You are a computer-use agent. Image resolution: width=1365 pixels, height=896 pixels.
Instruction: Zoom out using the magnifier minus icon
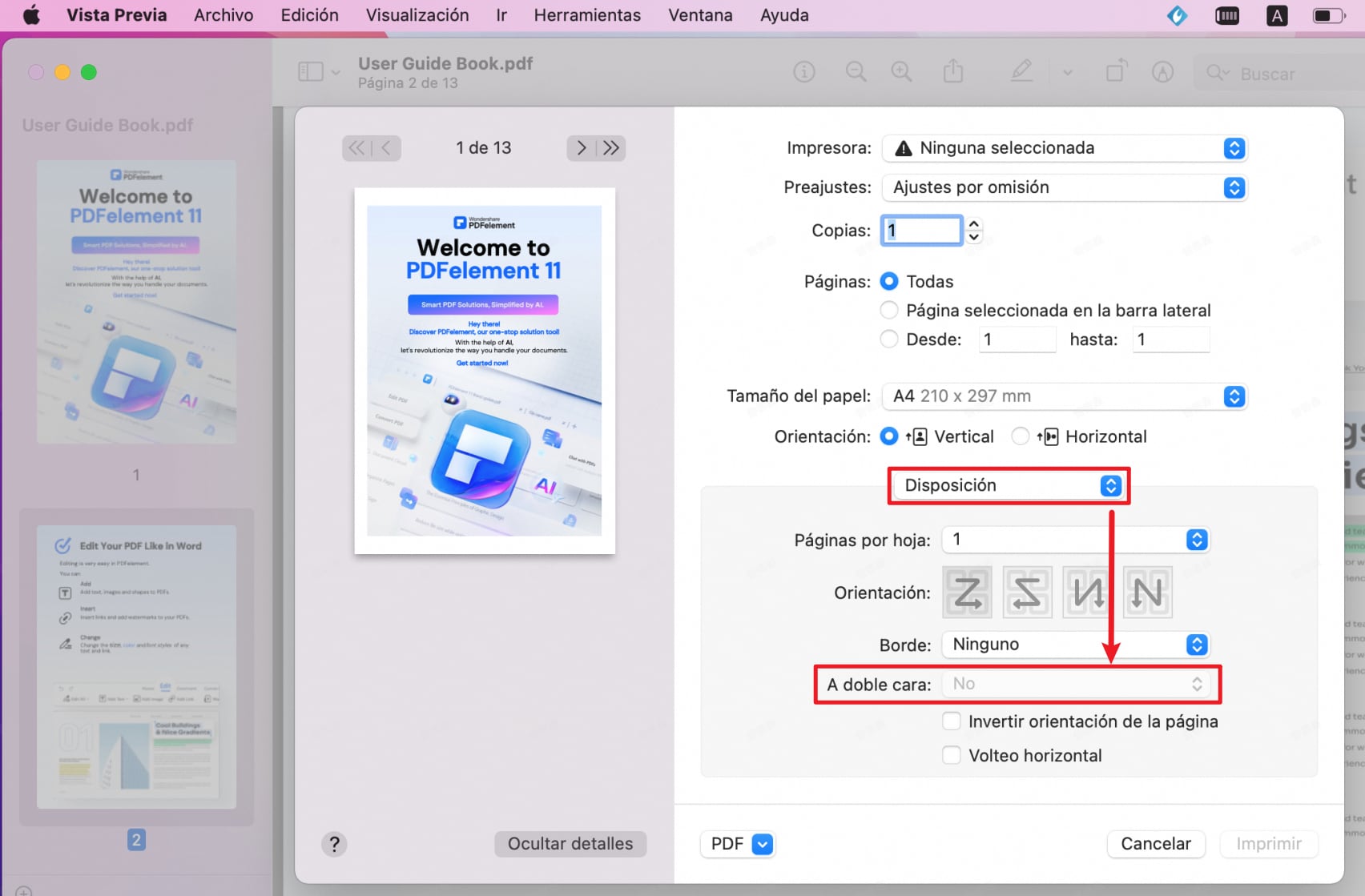click(856, 72)
